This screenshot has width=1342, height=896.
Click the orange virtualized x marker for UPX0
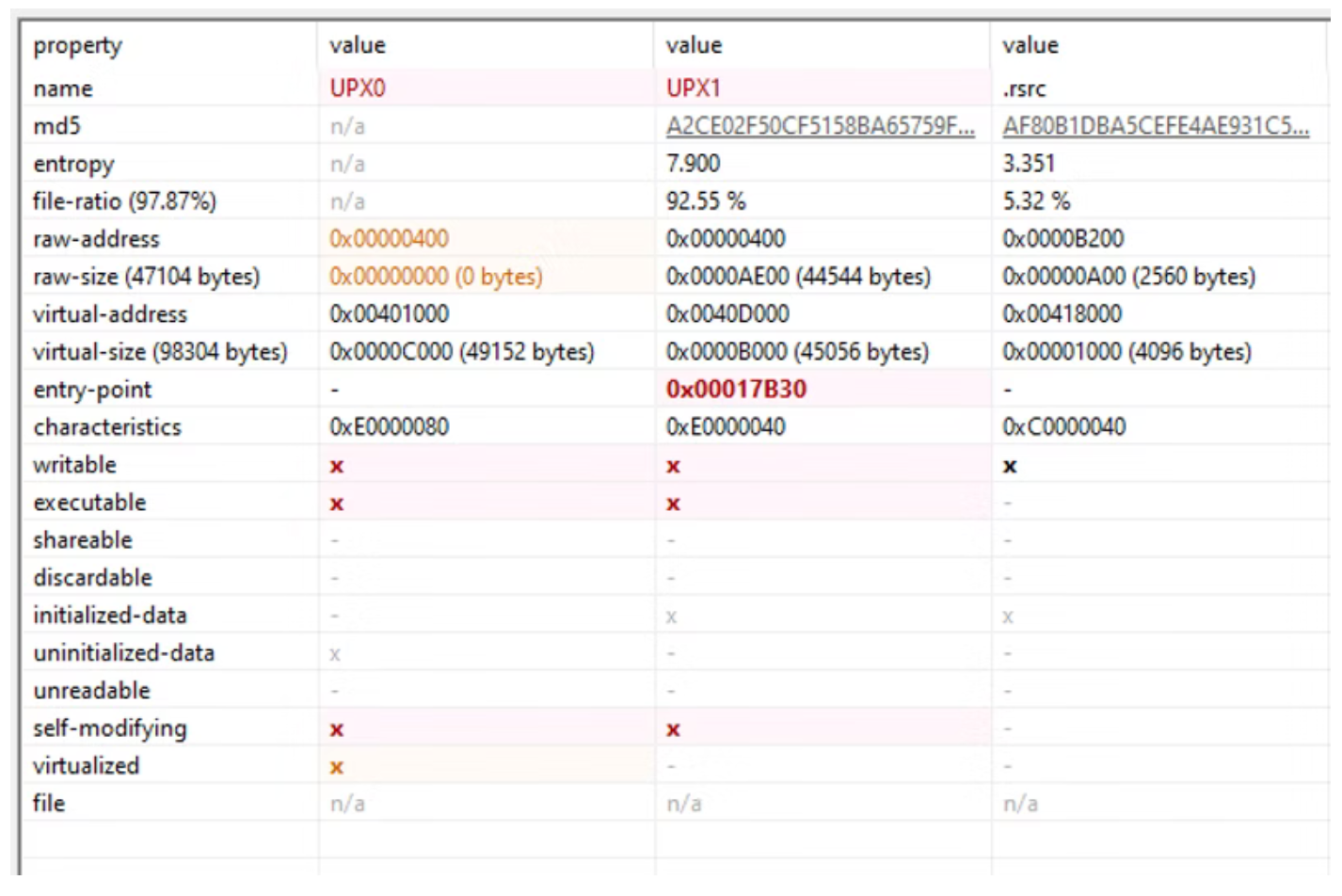[337, 767]
